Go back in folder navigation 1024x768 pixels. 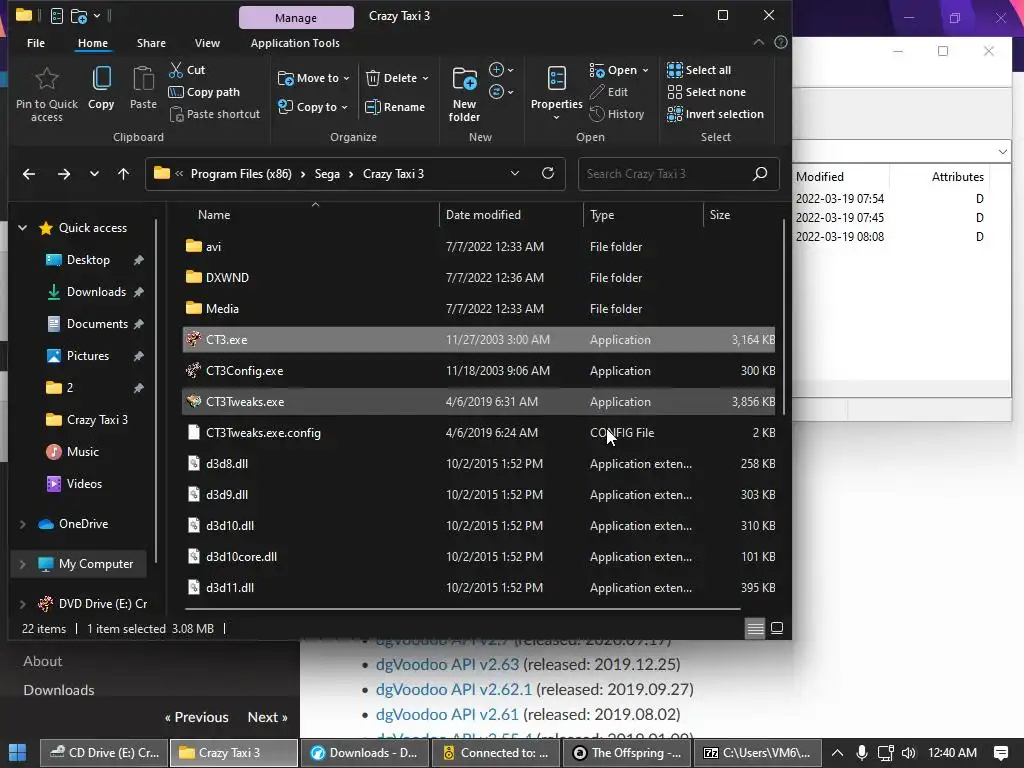click(29, 174)
